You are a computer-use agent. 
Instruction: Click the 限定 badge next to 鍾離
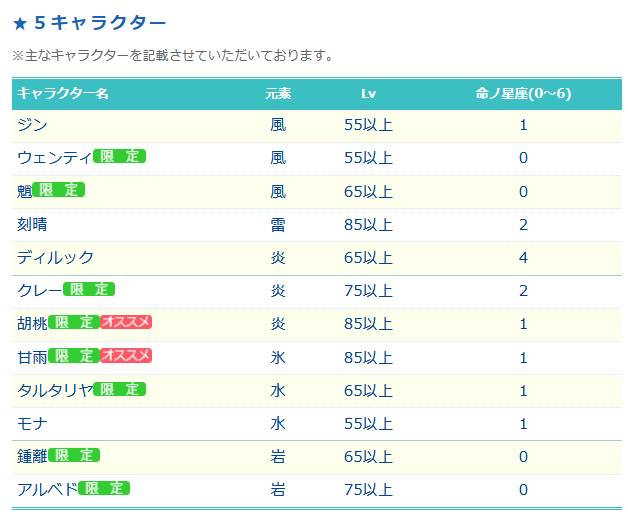coord(74,455)
